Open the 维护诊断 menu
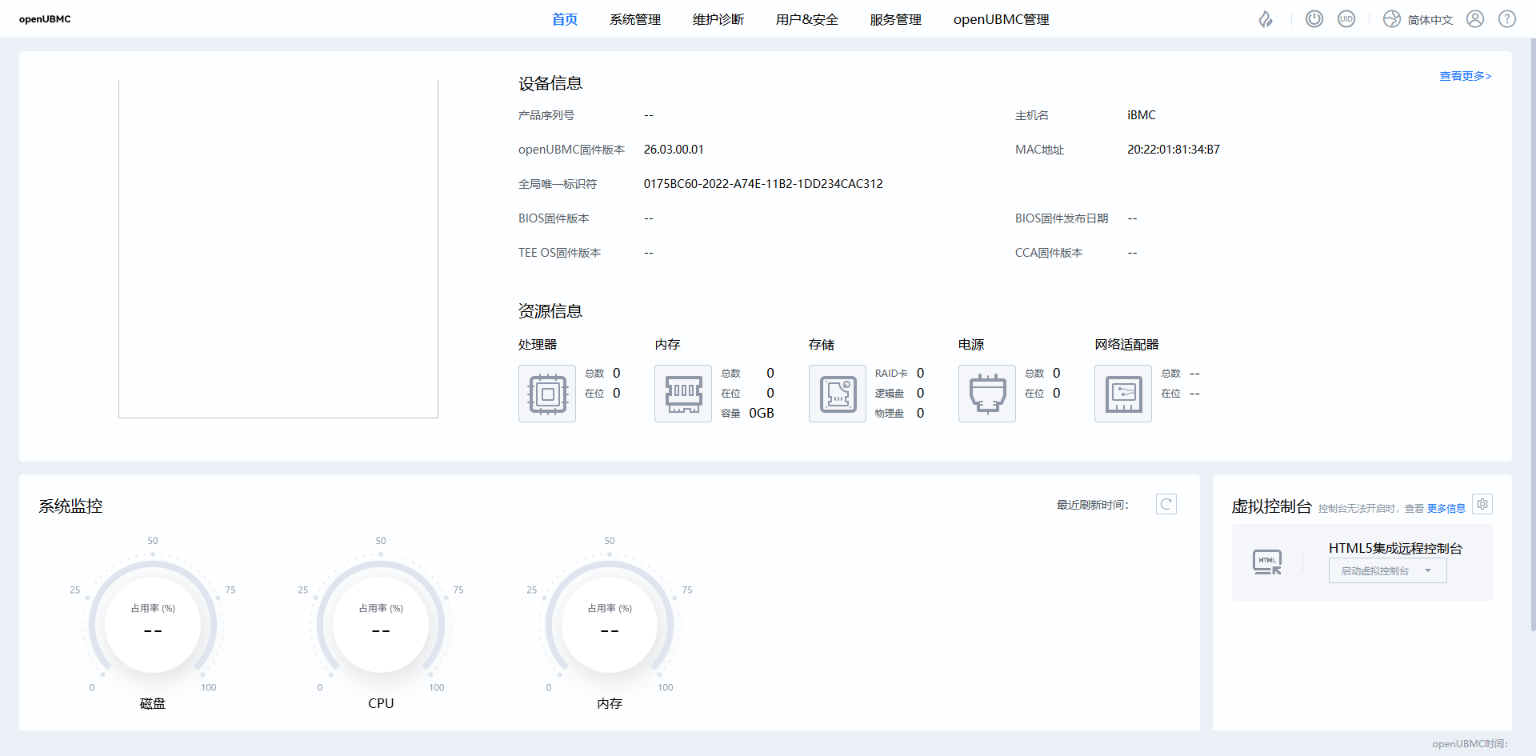 718,19
